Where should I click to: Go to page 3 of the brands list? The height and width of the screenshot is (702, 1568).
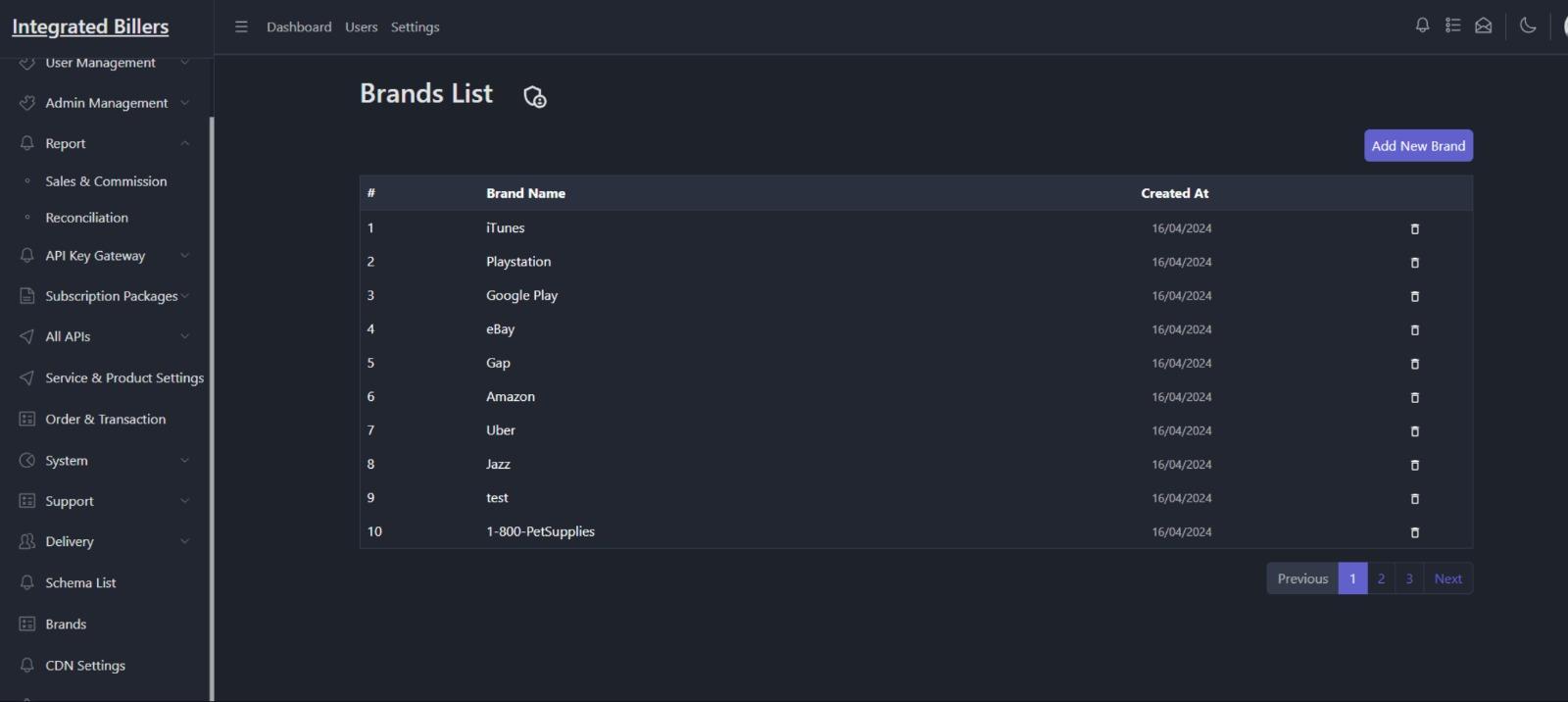click(x=1408, y=578)
